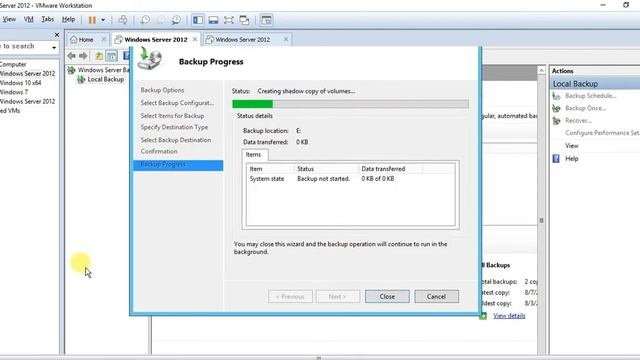Select Windows 7 in the library

(x=14, y=92)
